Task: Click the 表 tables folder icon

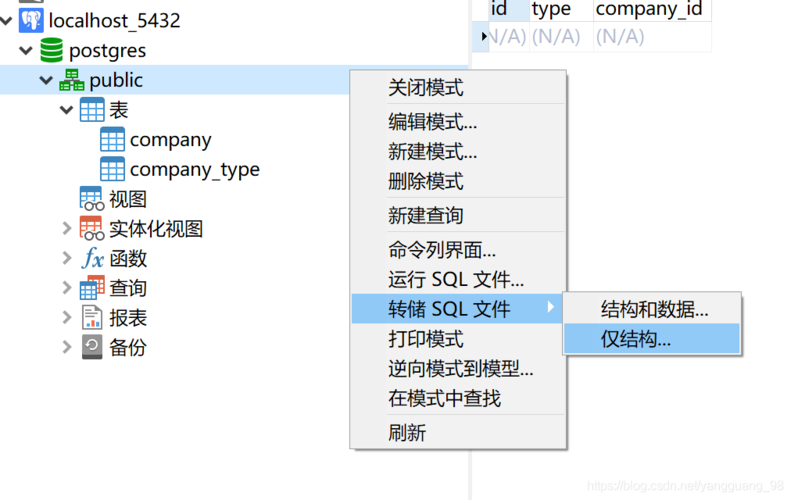Action: 92,110
